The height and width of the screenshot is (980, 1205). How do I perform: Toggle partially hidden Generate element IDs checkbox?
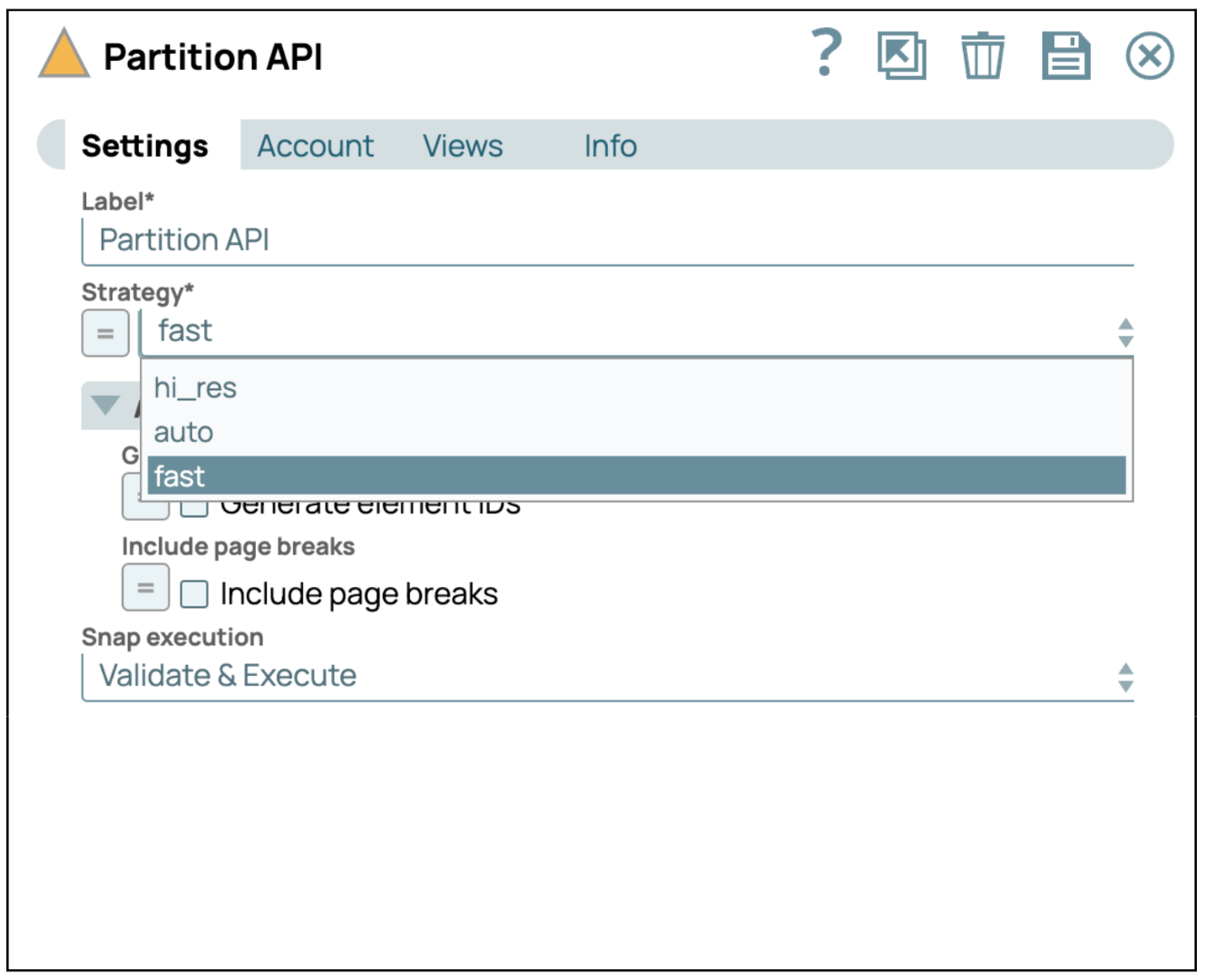(x=194, y=509)
